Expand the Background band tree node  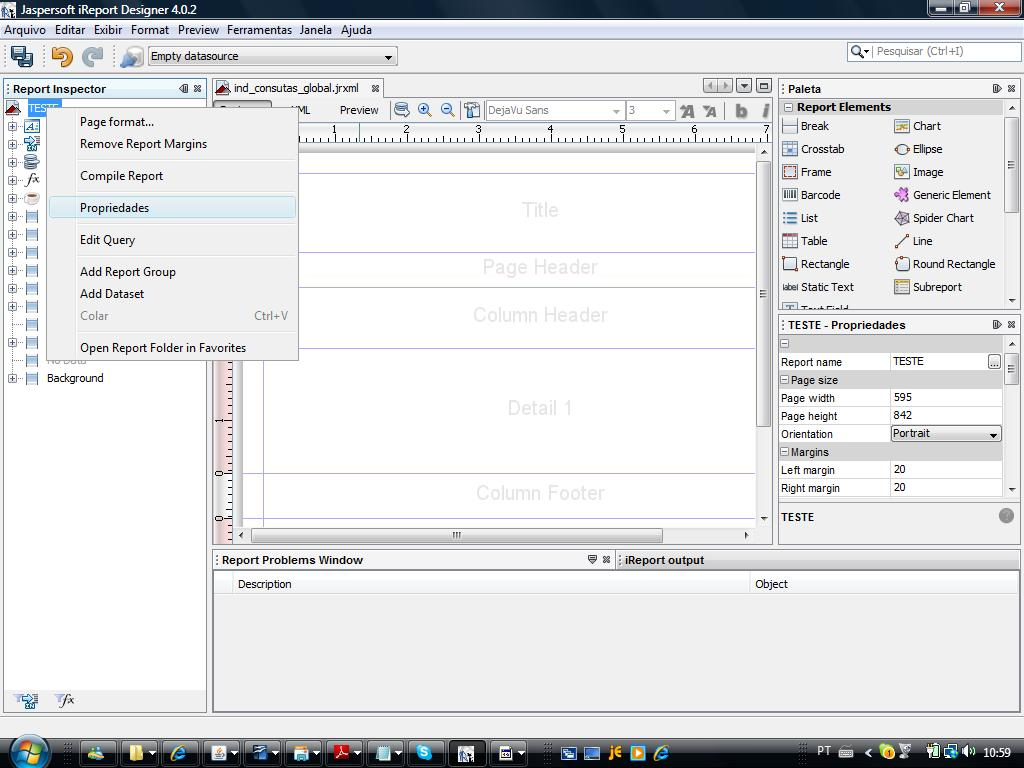(12, 378)
